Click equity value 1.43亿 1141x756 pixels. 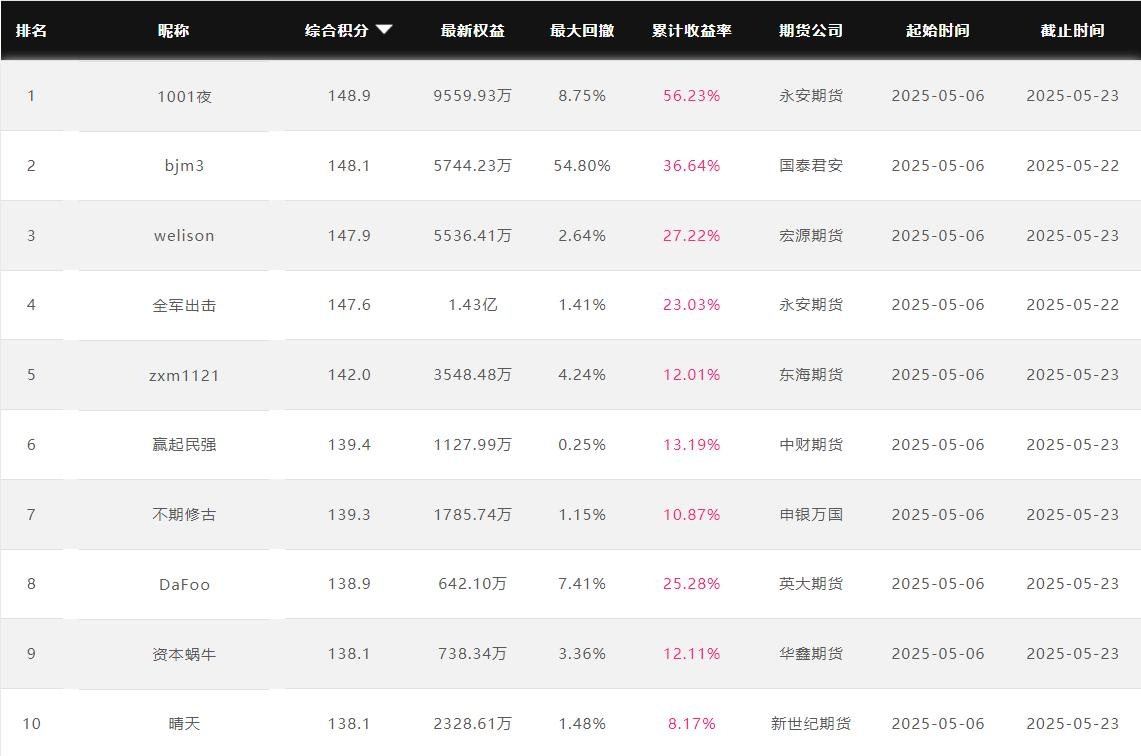coord(473,304)
